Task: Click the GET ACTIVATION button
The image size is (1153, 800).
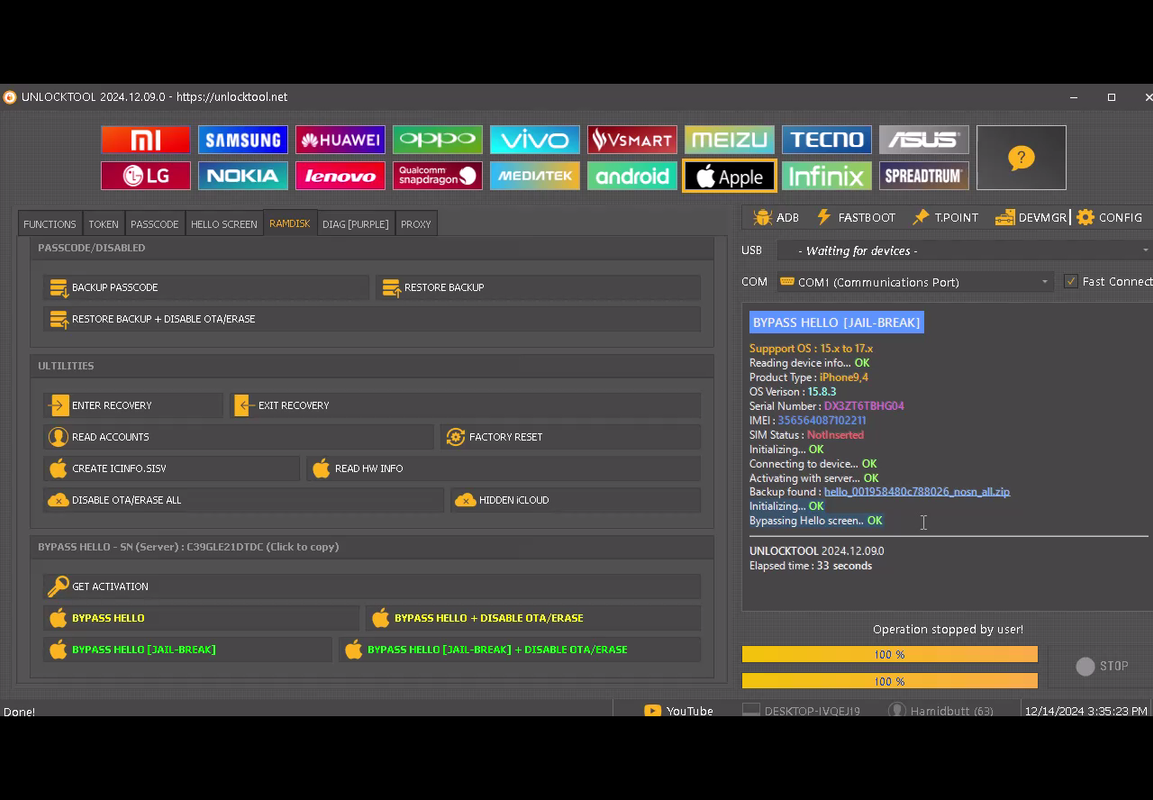Action: coord(372,587)
